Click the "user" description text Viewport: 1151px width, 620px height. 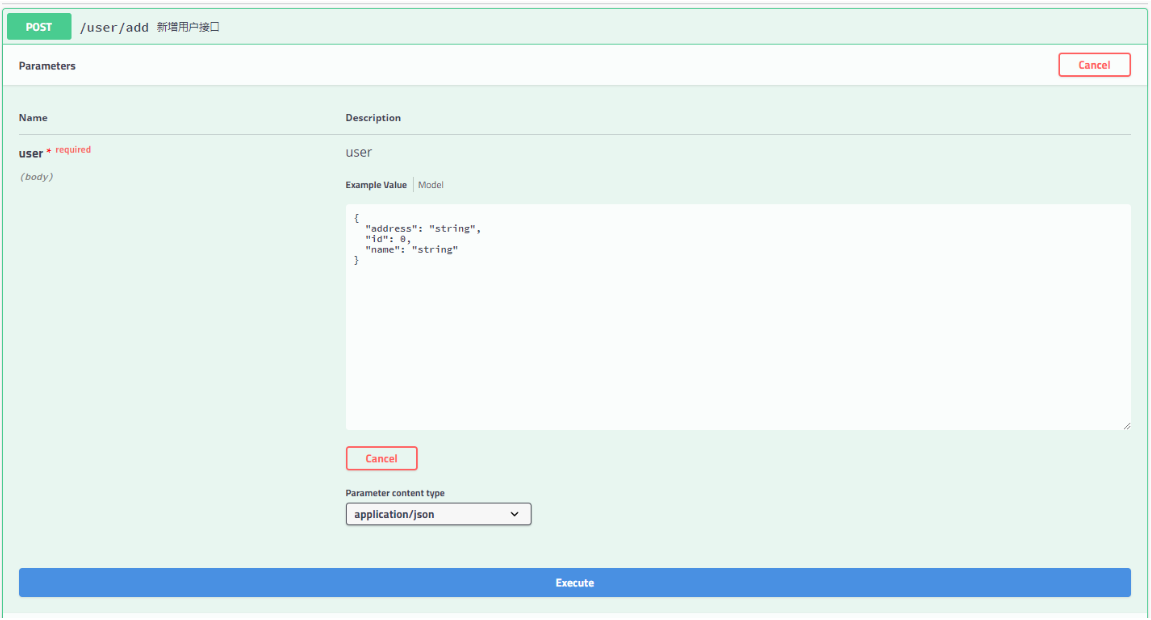(359, 153)
